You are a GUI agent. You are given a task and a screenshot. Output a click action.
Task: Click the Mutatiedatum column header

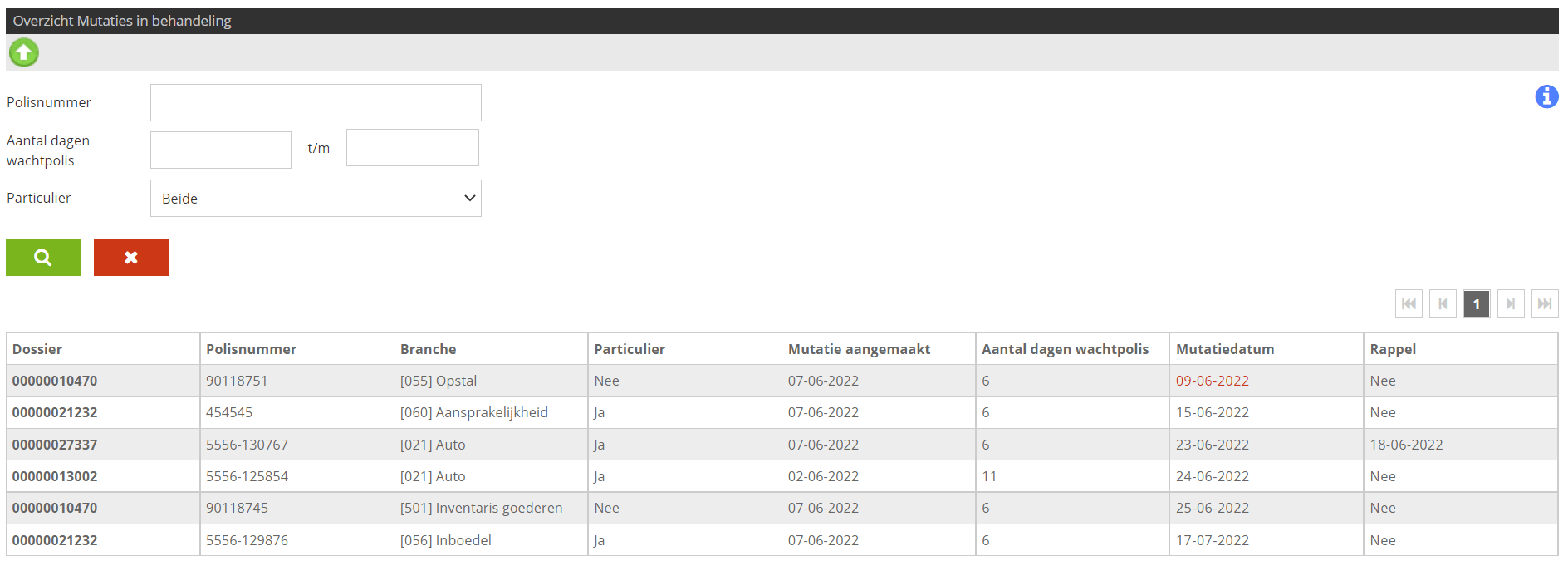(1225, 348)
